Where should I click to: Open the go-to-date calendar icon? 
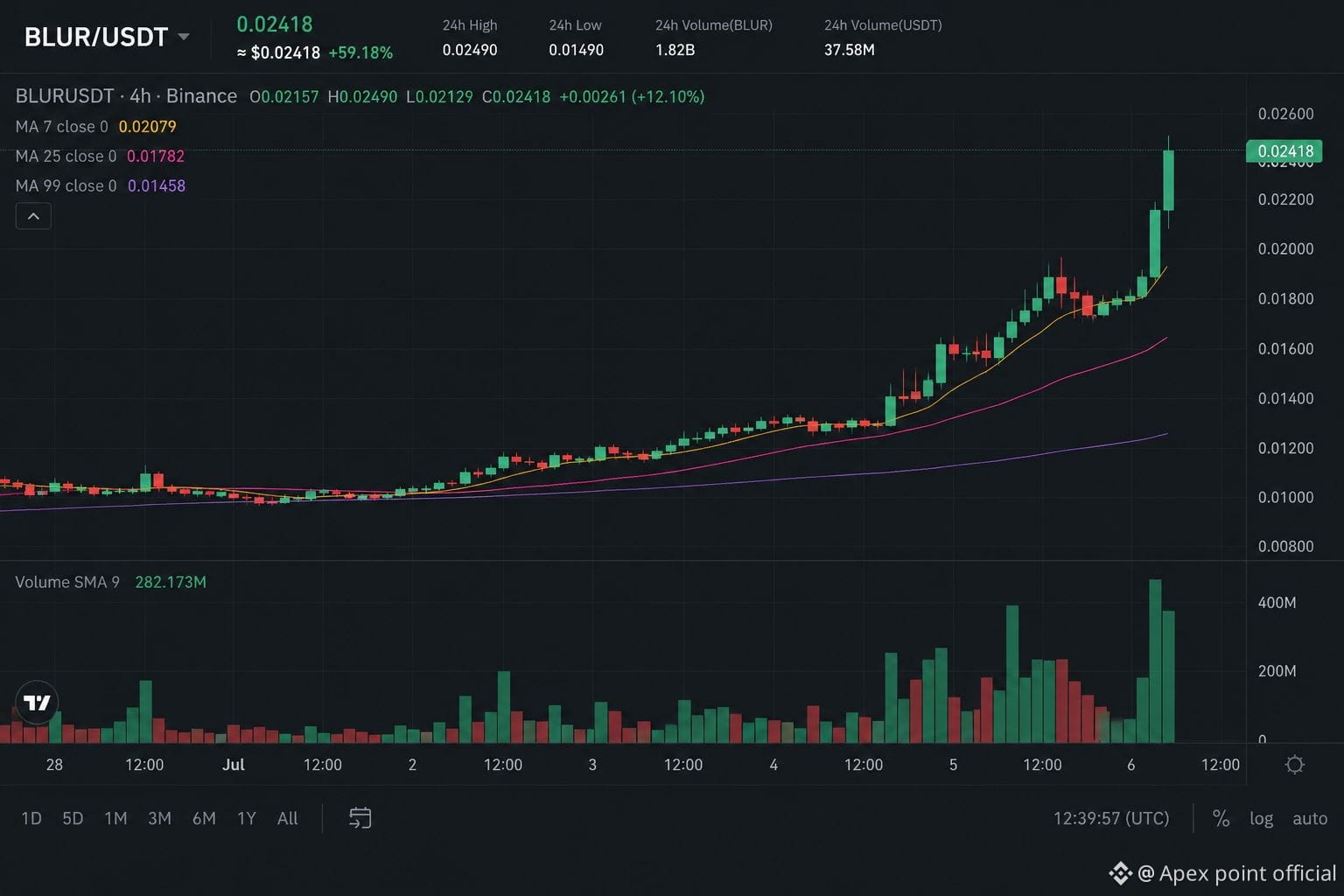click(360, 818)
